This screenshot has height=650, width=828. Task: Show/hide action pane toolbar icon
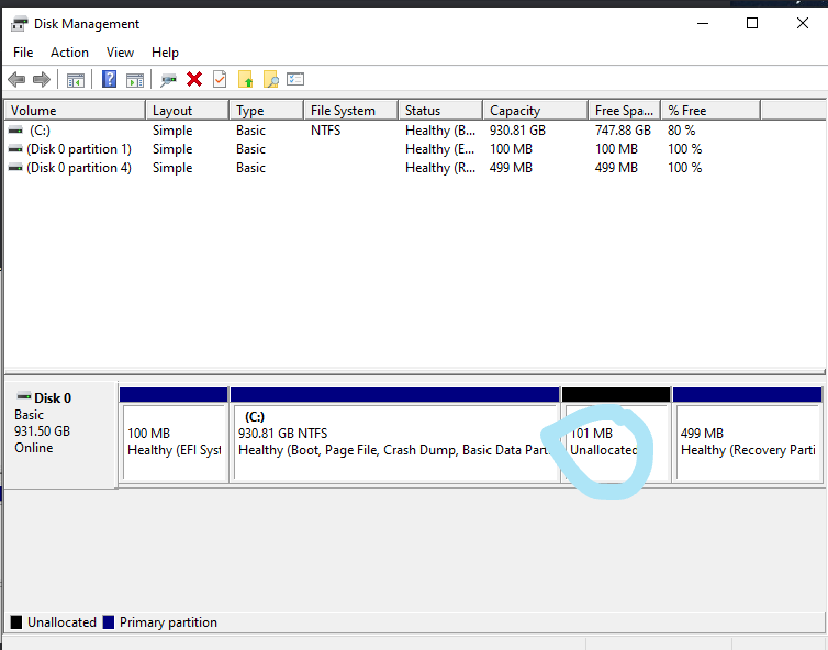click(x=135, y=80)
